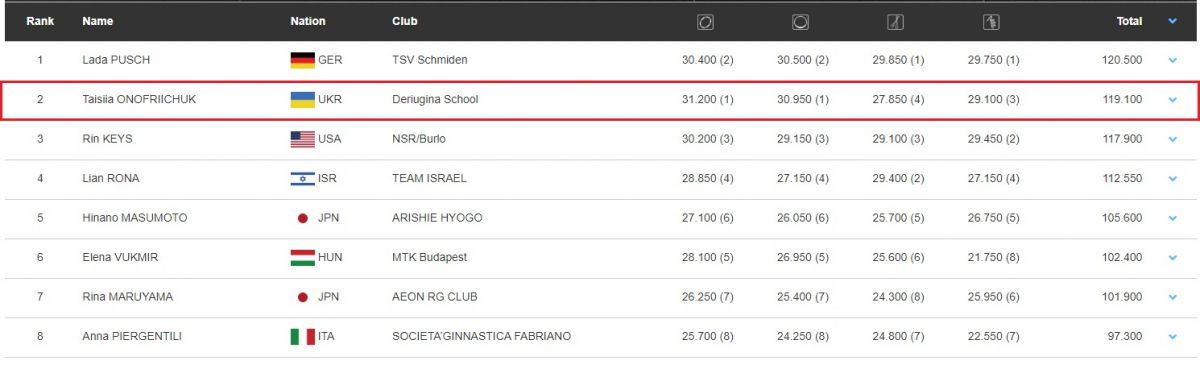Click the ball apparatus icon in header
1200x365 pixels.
click(x=800, y=20)
